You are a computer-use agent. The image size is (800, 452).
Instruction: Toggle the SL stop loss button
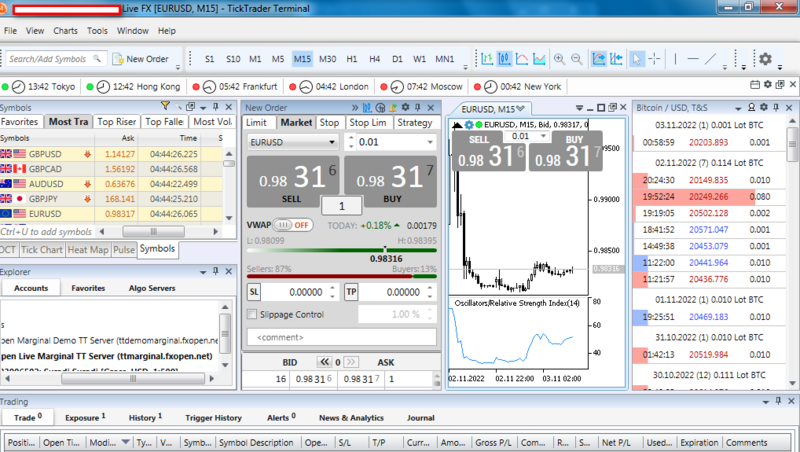click(254, 292)
